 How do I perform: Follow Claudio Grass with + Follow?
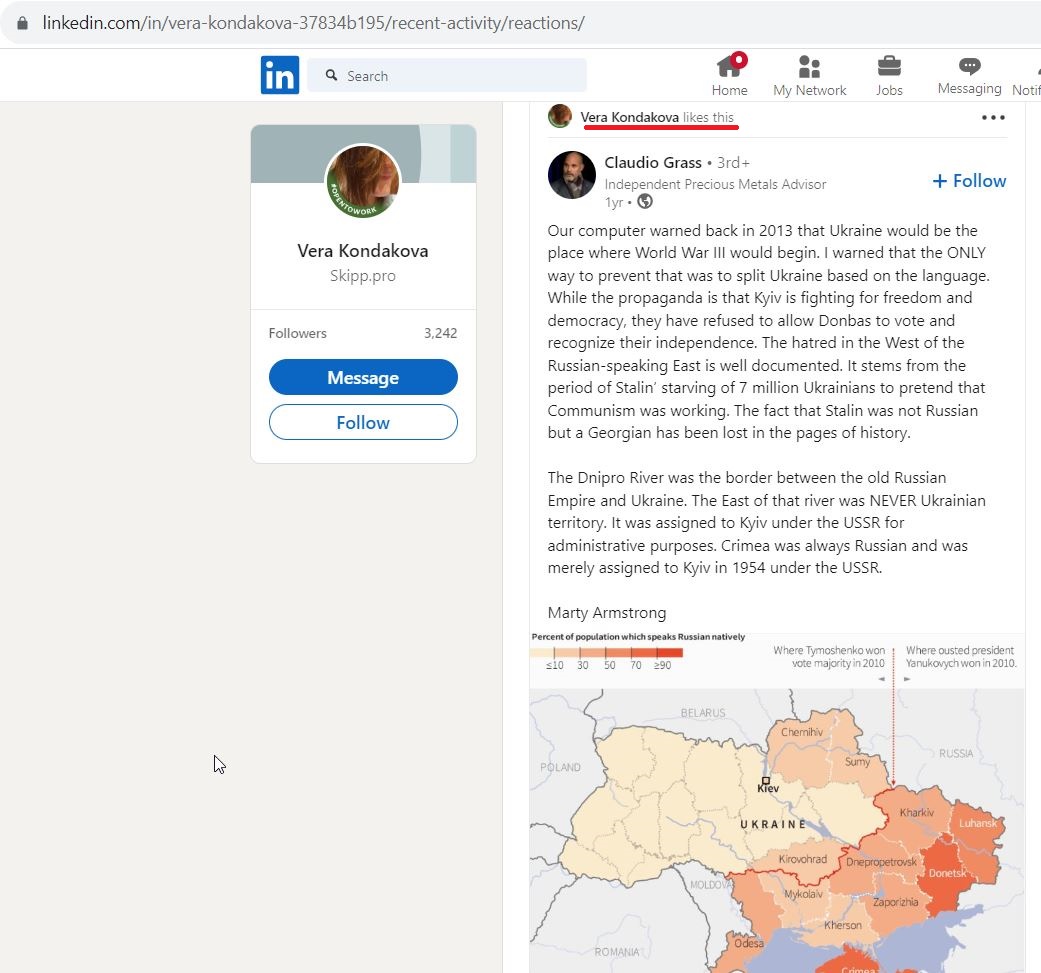coord(969,181)
